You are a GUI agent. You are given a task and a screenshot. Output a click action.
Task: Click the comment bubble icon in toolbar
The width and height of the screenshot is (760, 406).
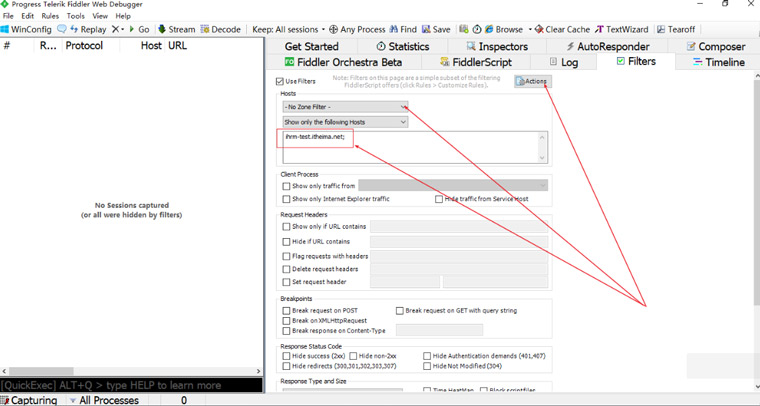coord(62,29)
